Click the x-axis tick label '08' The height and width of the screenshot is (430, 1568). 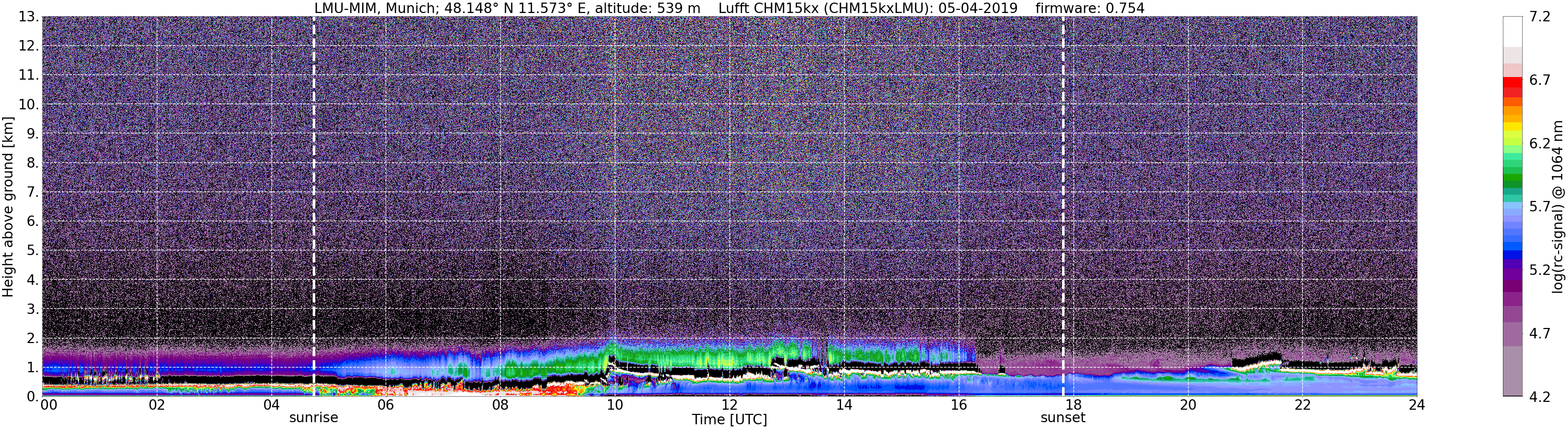pyautogui.click(x=500, y=404)
